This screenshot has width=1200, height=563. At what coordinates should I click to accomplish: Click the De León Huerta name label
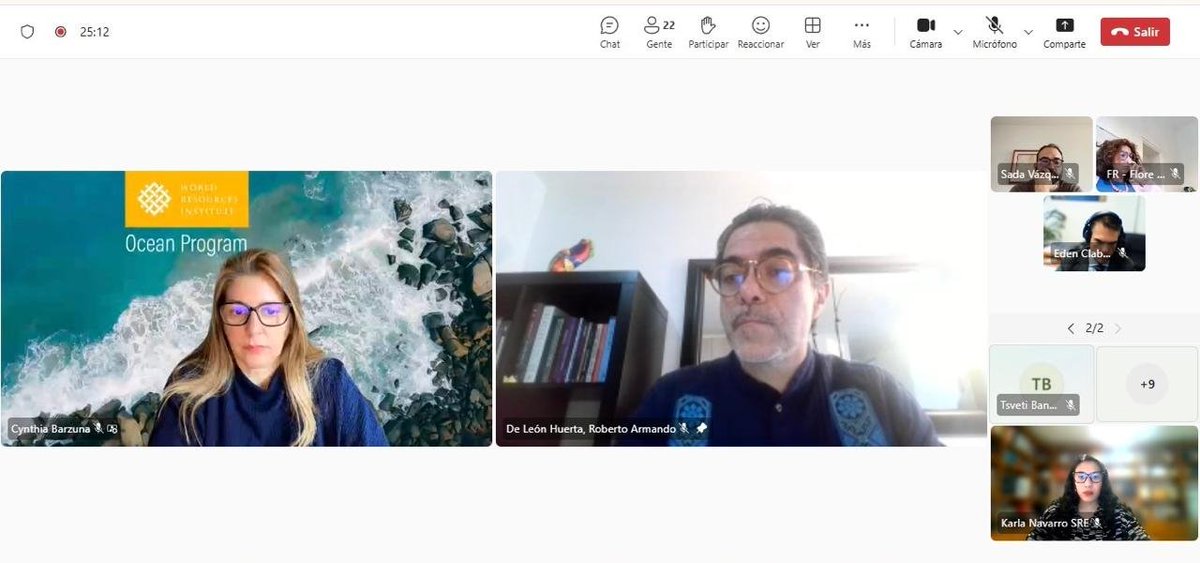[591, 428]
